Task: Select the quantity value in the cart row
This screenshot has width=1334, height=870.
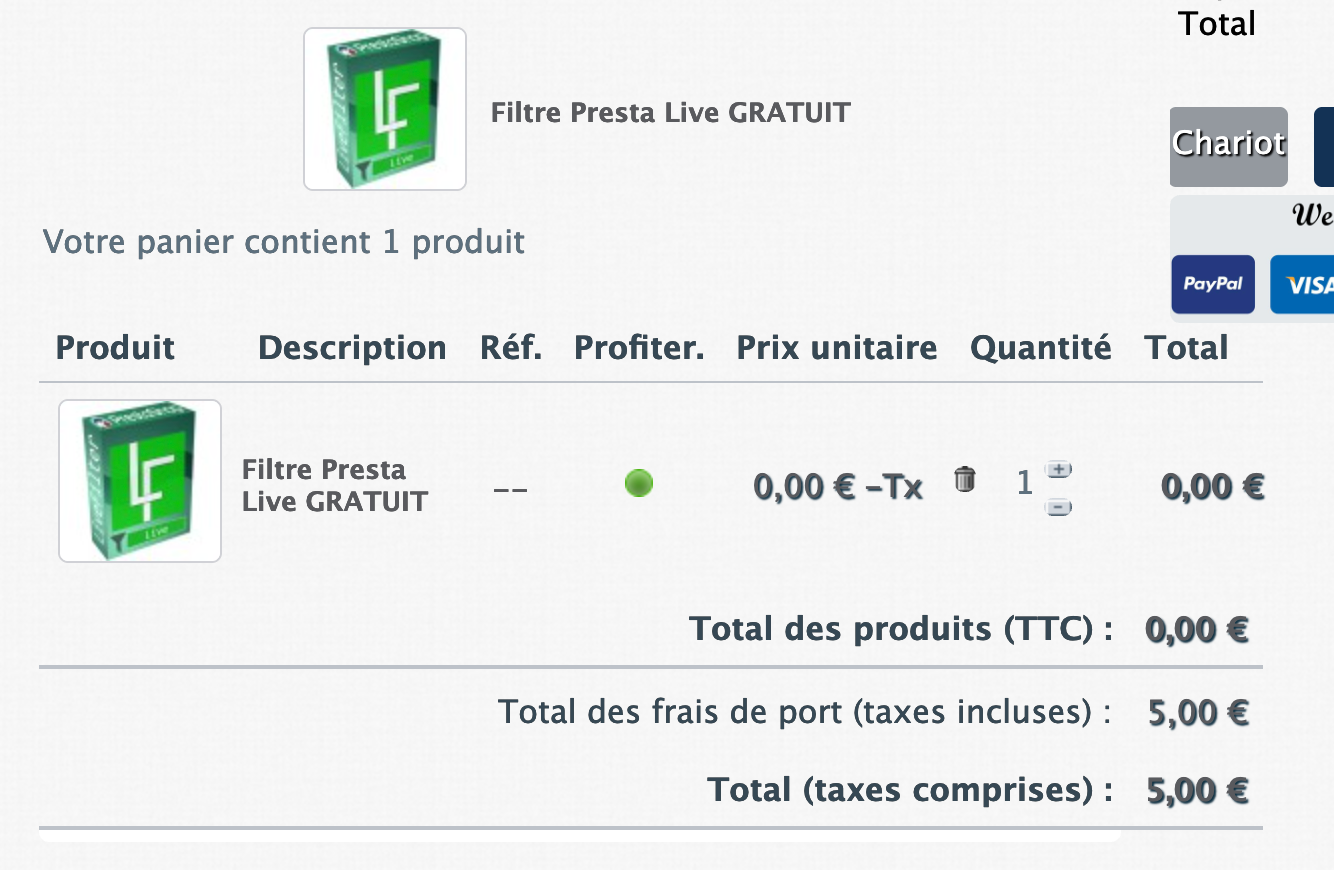Action: tap(1024, 484)
